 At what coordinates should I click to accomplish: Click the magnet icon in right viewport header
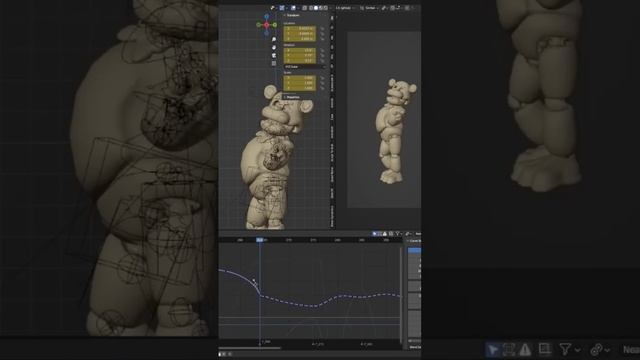pyautogui.click(x=393, y=8)
